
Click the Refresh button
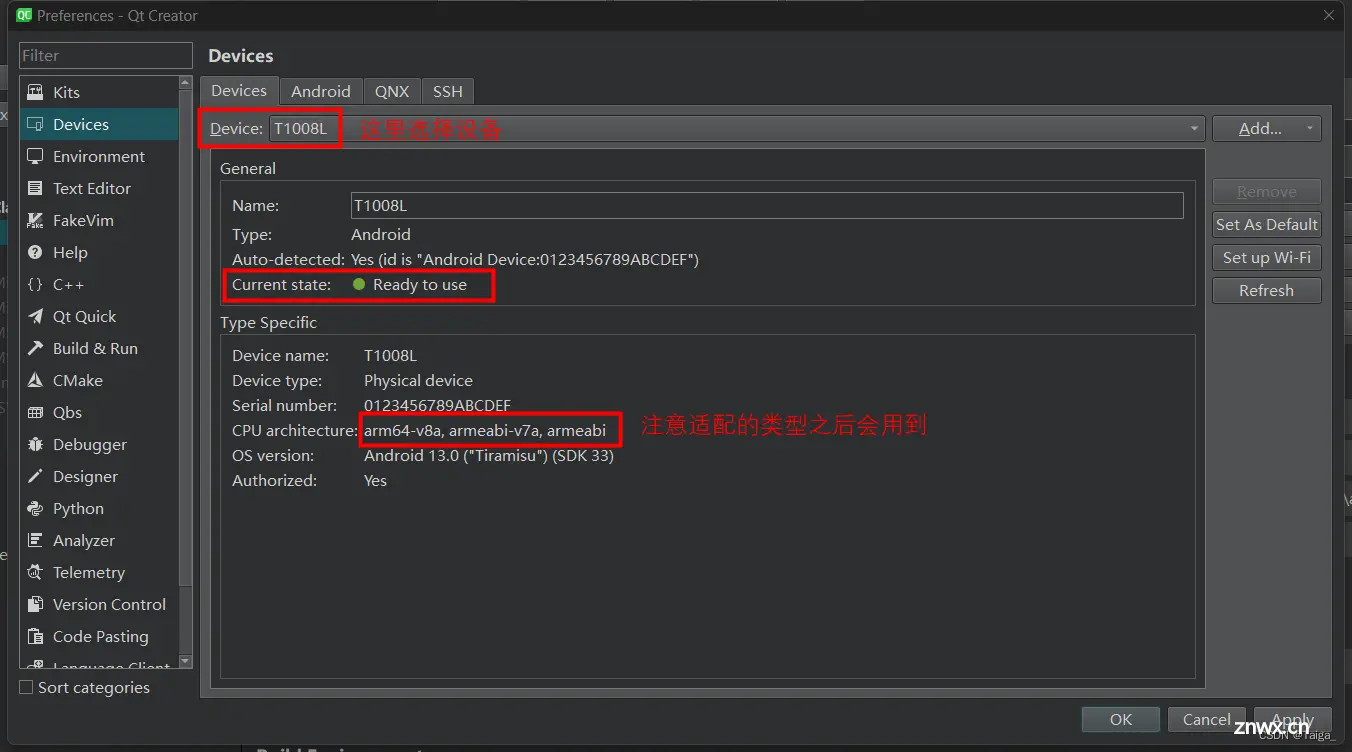click(1266, 290)
